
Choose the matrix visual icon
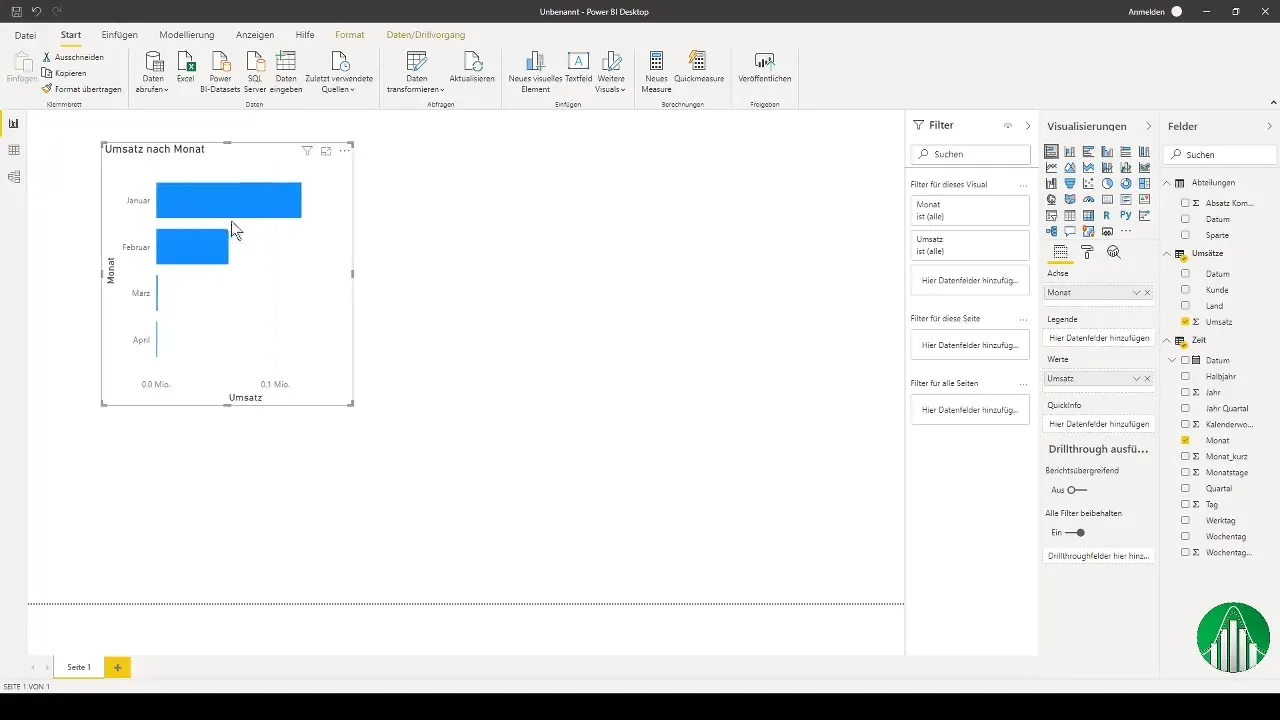[1088, 215]
